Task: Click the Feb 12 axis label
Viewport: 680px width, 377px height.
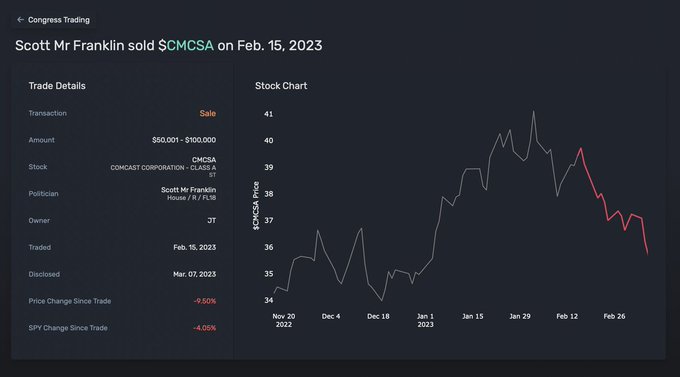Action: pyautogui.click(x=567, y=316)
